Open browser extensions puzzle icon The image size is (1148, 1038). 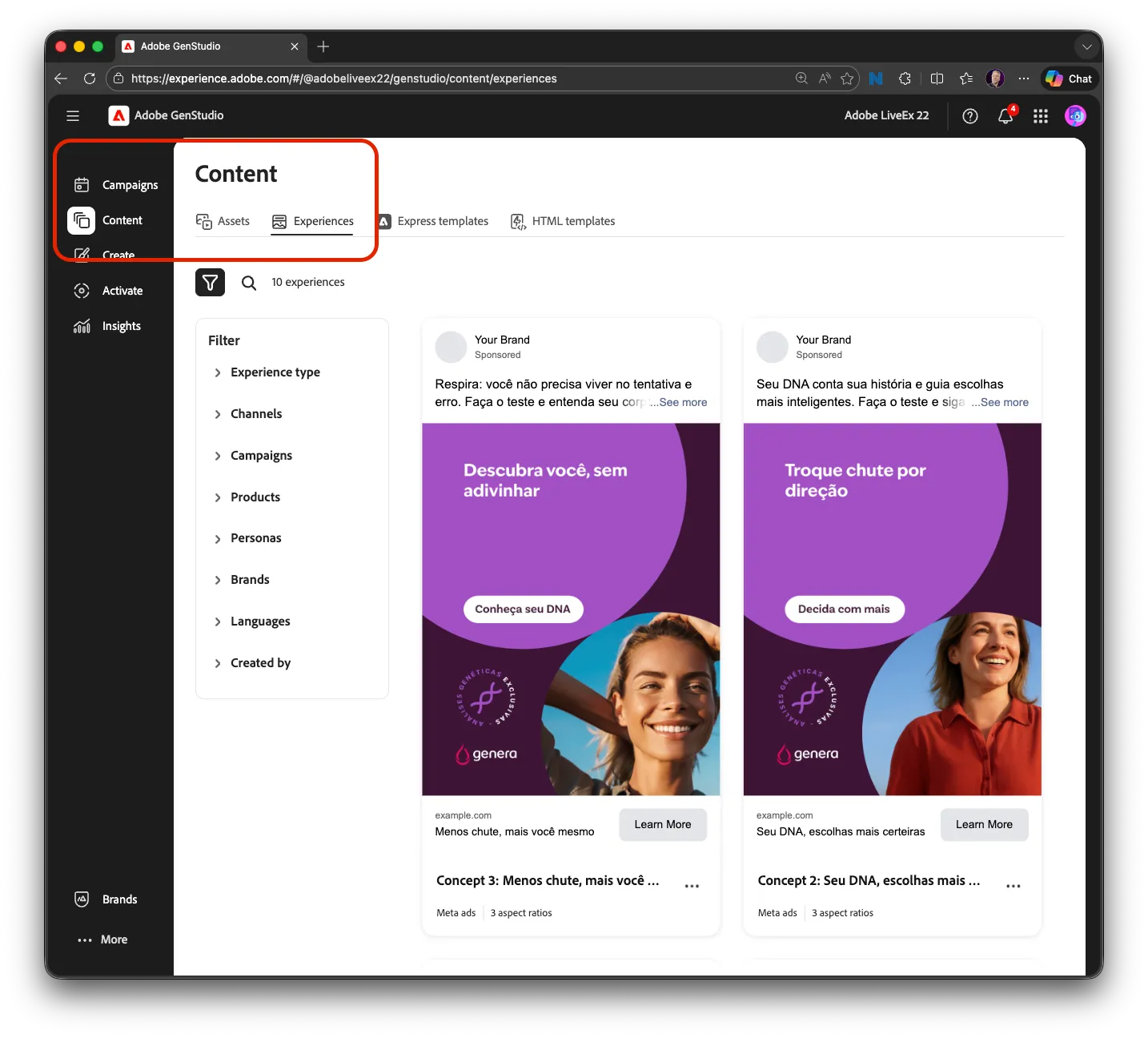pyautogui.click(x=905, y=78)
